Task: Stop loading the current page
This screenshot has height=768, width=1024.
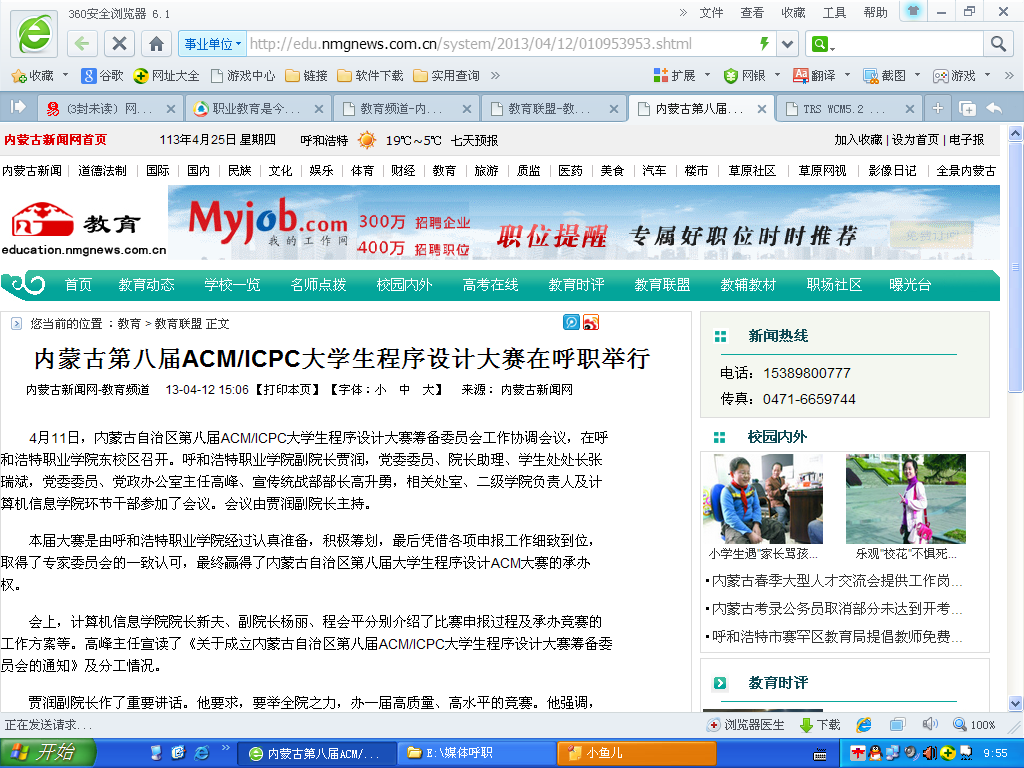Action: (119, 44)
